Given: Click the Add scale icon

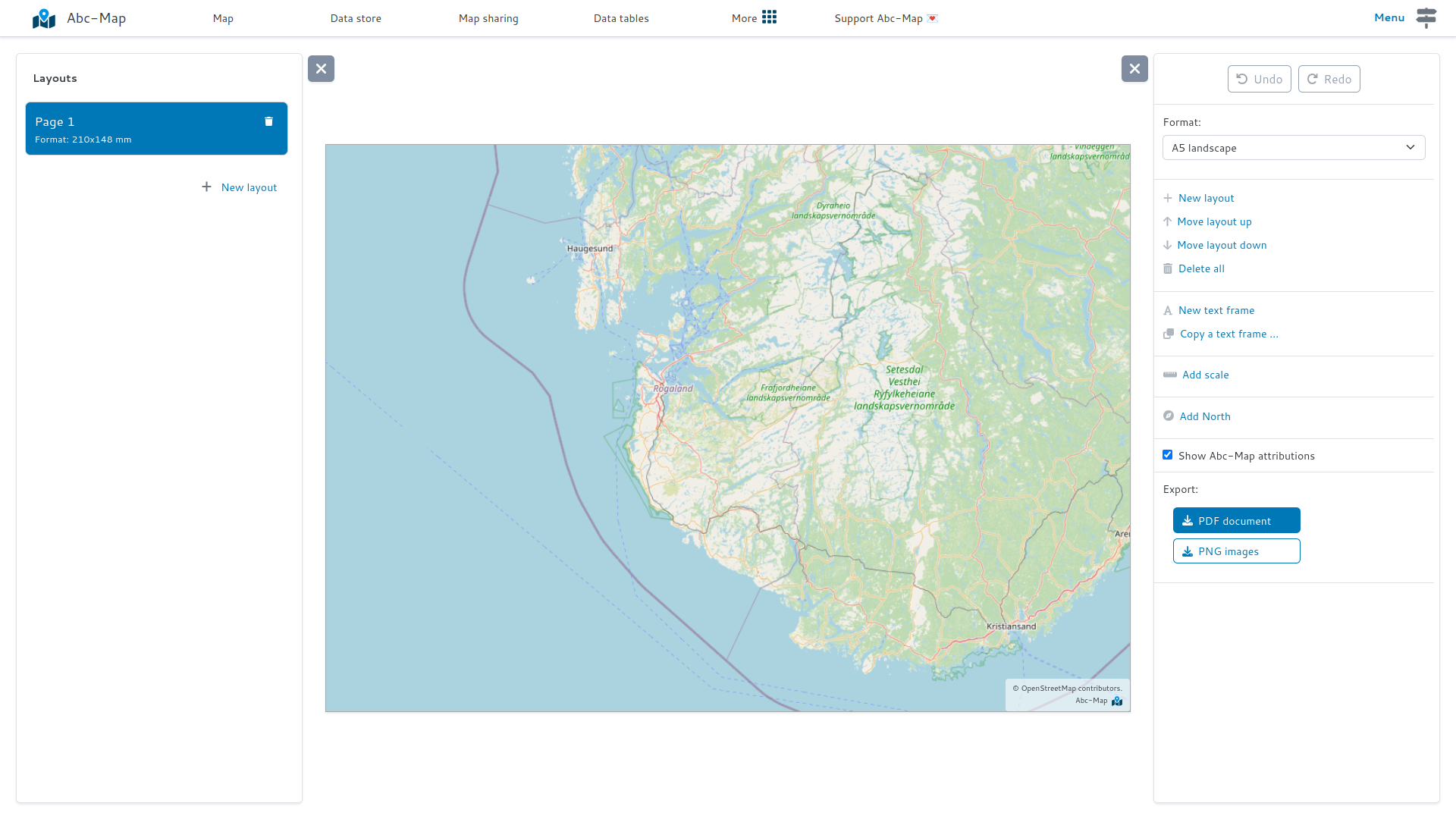Looking at the screenshot, I should [1168, 375].
